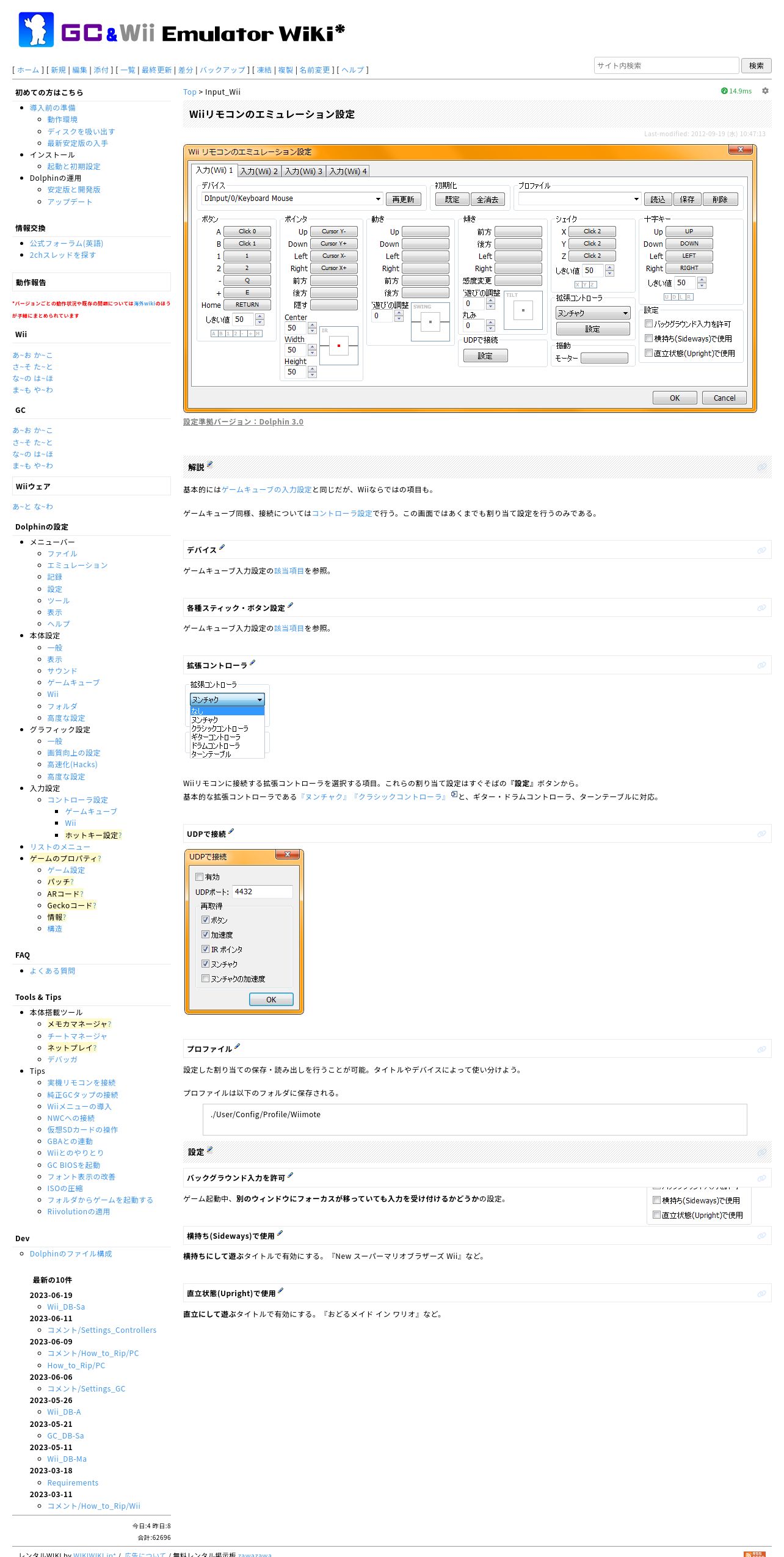Follow ゲームキューブの入力設定 link in 解説
Viewport: 784px width, 1557px height.
267,489
